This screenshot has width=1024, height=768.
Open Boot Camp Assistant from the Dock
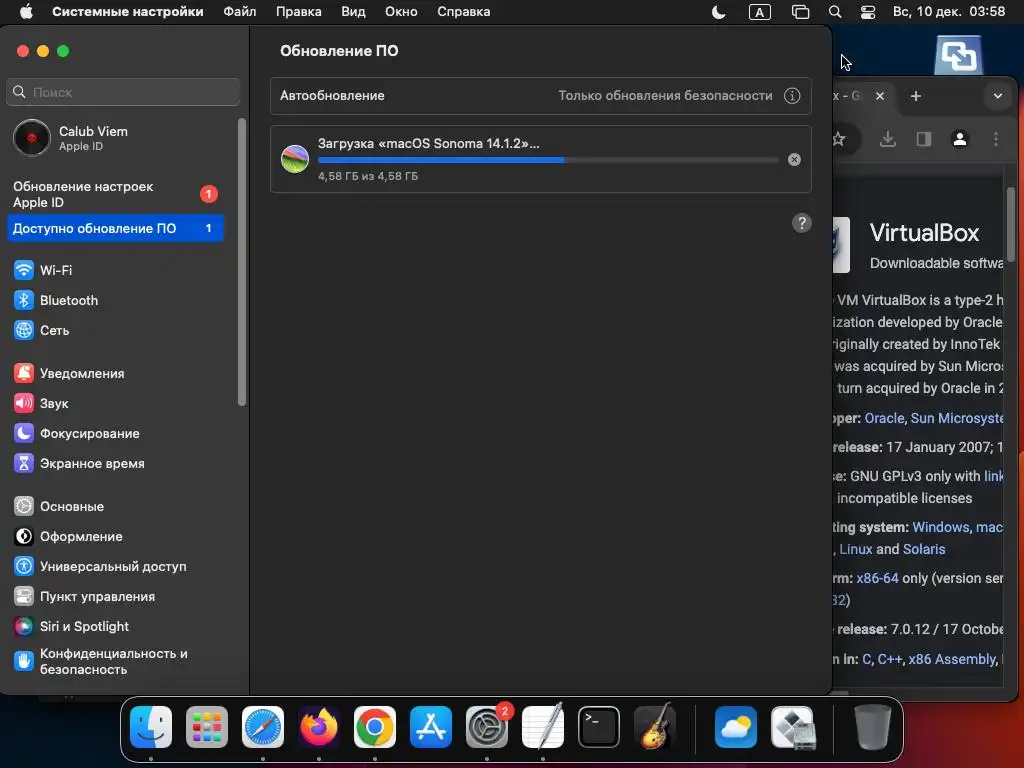pos(792,727)
